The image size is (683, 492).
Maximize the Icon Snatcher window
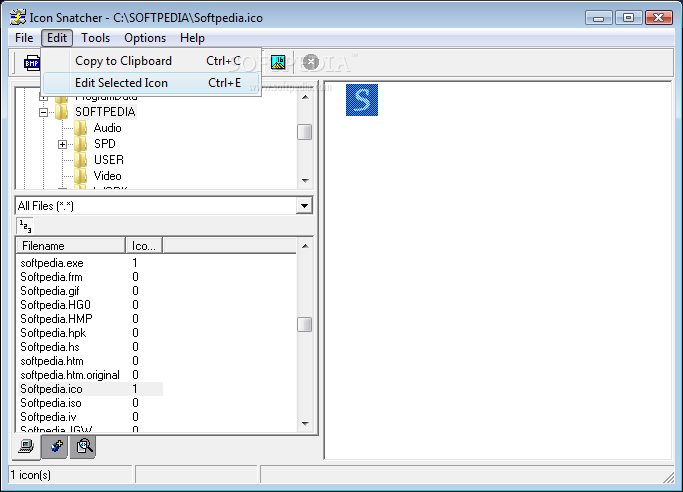628,18
